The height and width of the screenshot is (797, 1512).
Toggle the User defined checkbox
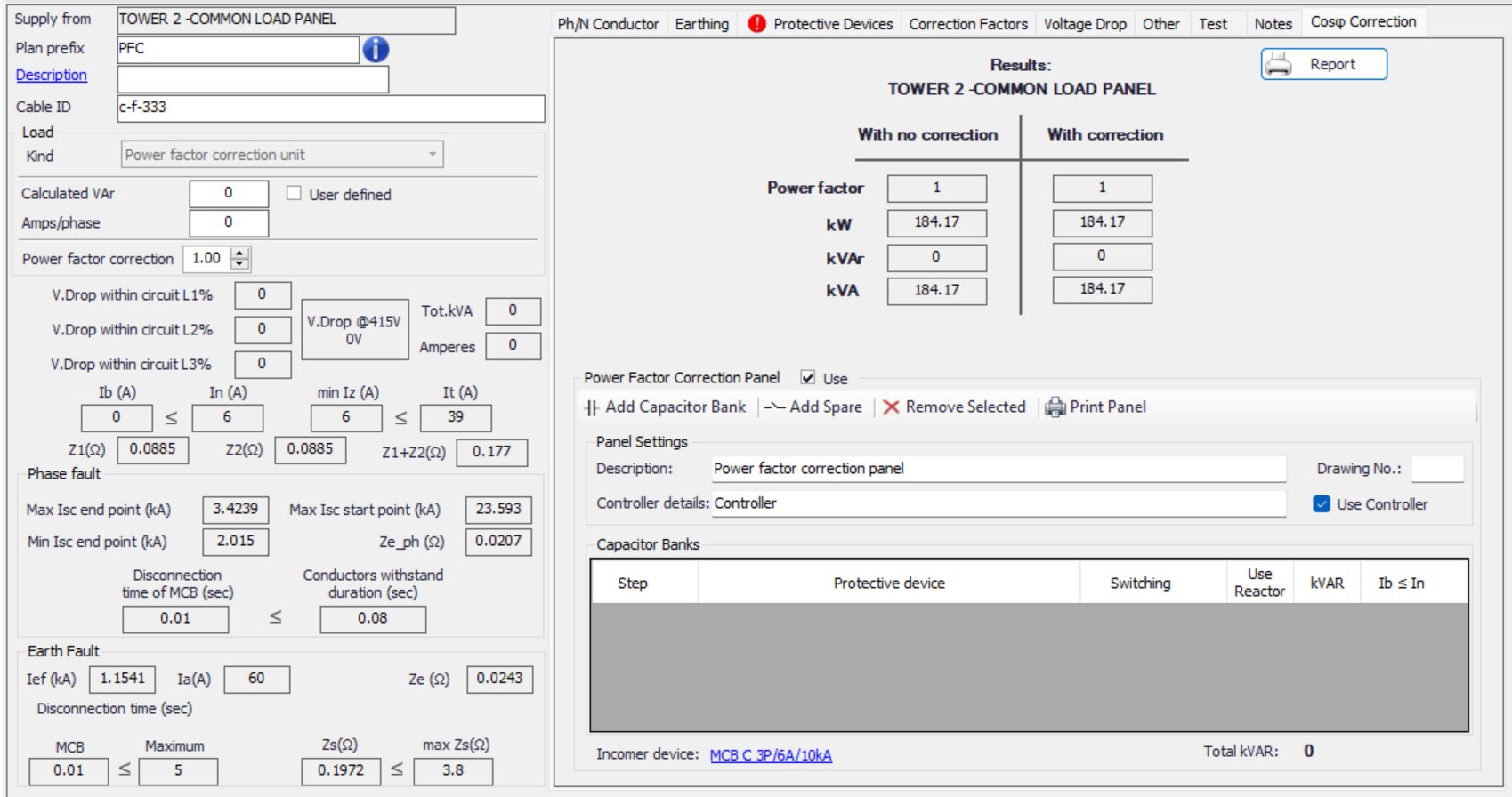tap(294, 193)
